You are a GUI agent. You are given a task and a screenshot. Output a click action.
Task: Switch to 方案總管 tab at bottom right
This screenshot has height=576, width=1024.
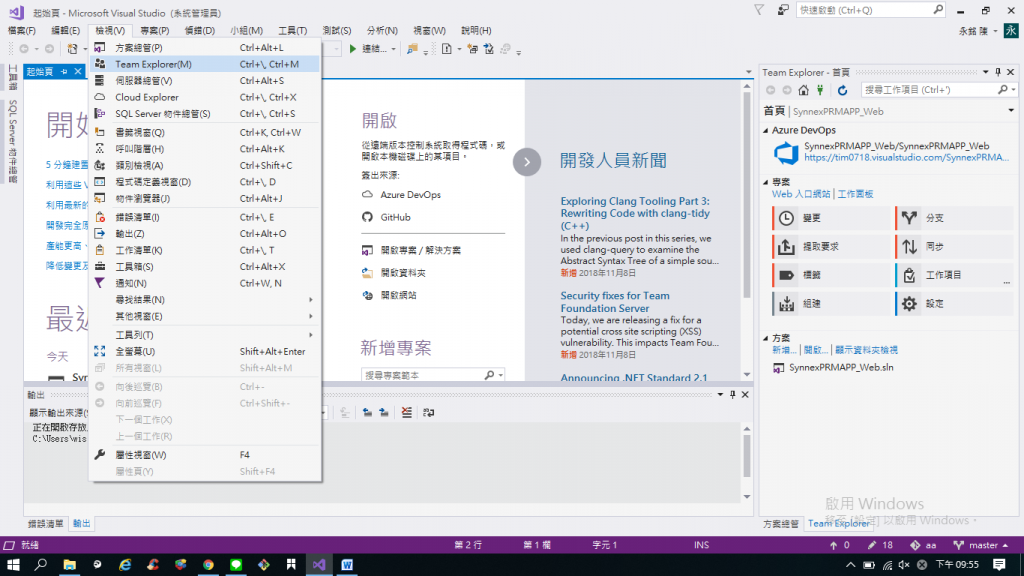coord(781,524)
